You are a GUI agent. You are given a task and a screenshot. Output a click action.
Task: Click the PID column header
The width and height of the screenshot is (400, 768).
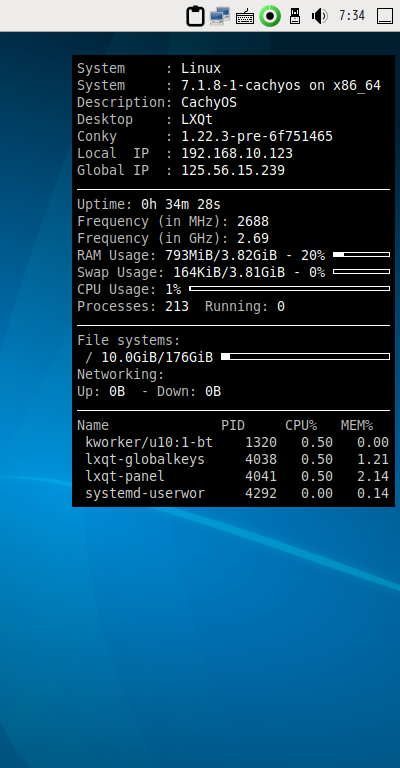233,425
